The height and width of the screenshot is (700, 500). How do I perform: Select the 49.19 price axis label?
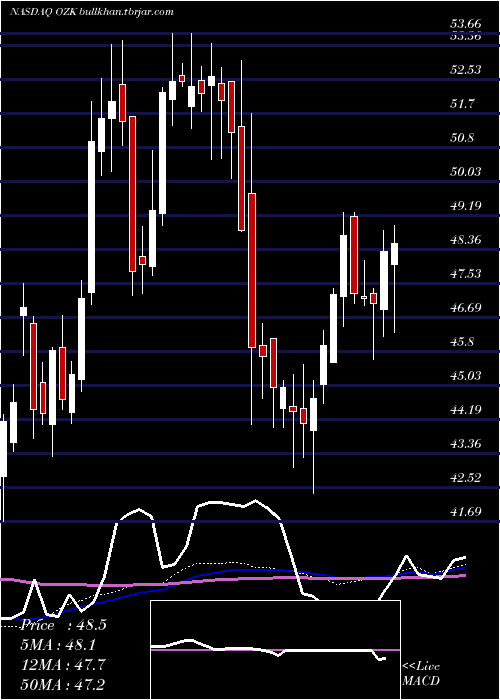pos(466,205)
